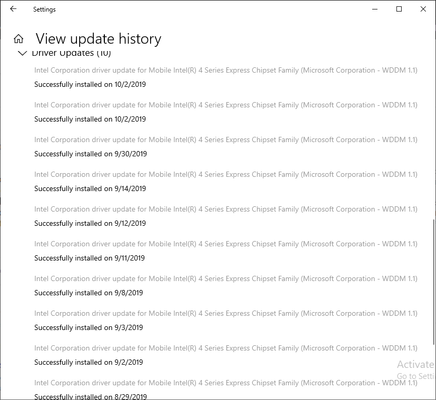Click the back arrow in Settings
The height and width of the screenshot is (400, 436).
(13, 9)
